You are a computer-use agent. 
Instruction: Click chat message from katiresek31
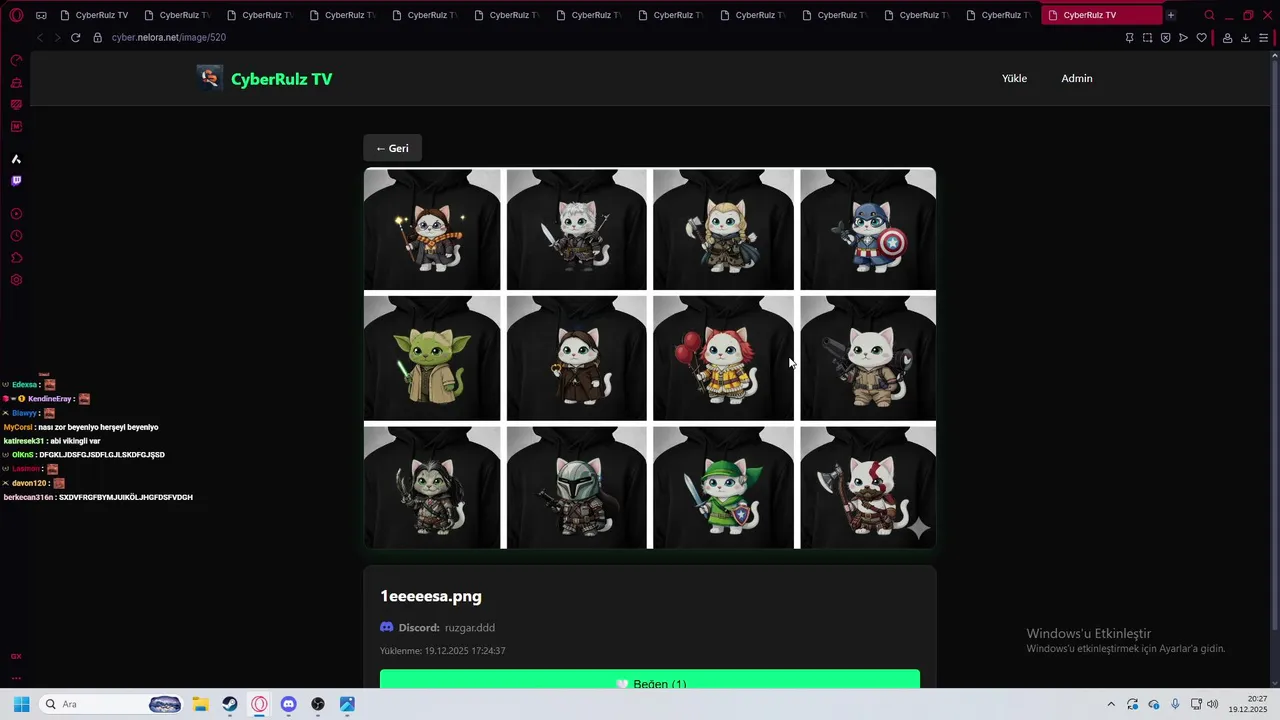click(x=52, y=441)
